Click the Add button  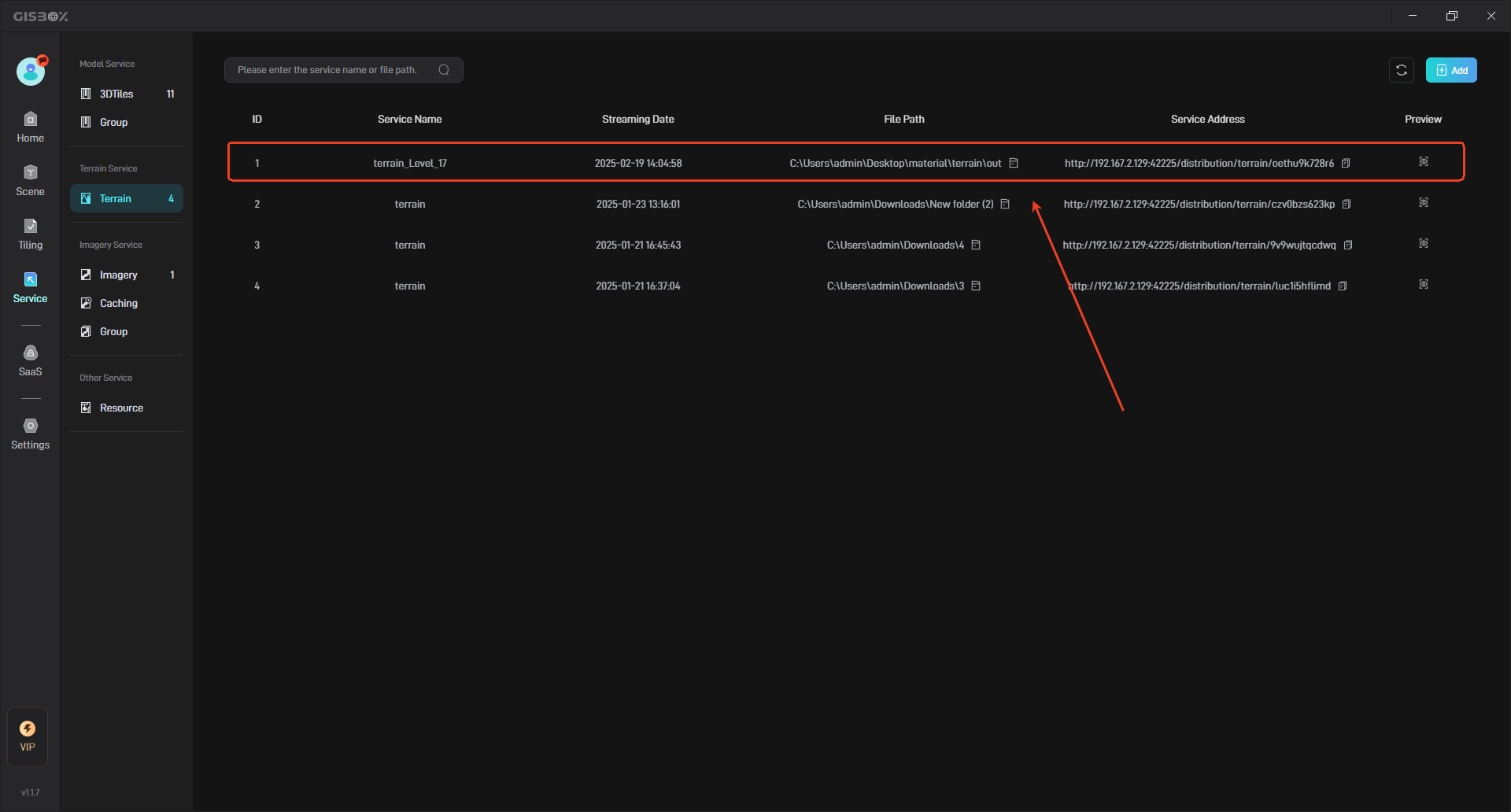pos(1450,70)
